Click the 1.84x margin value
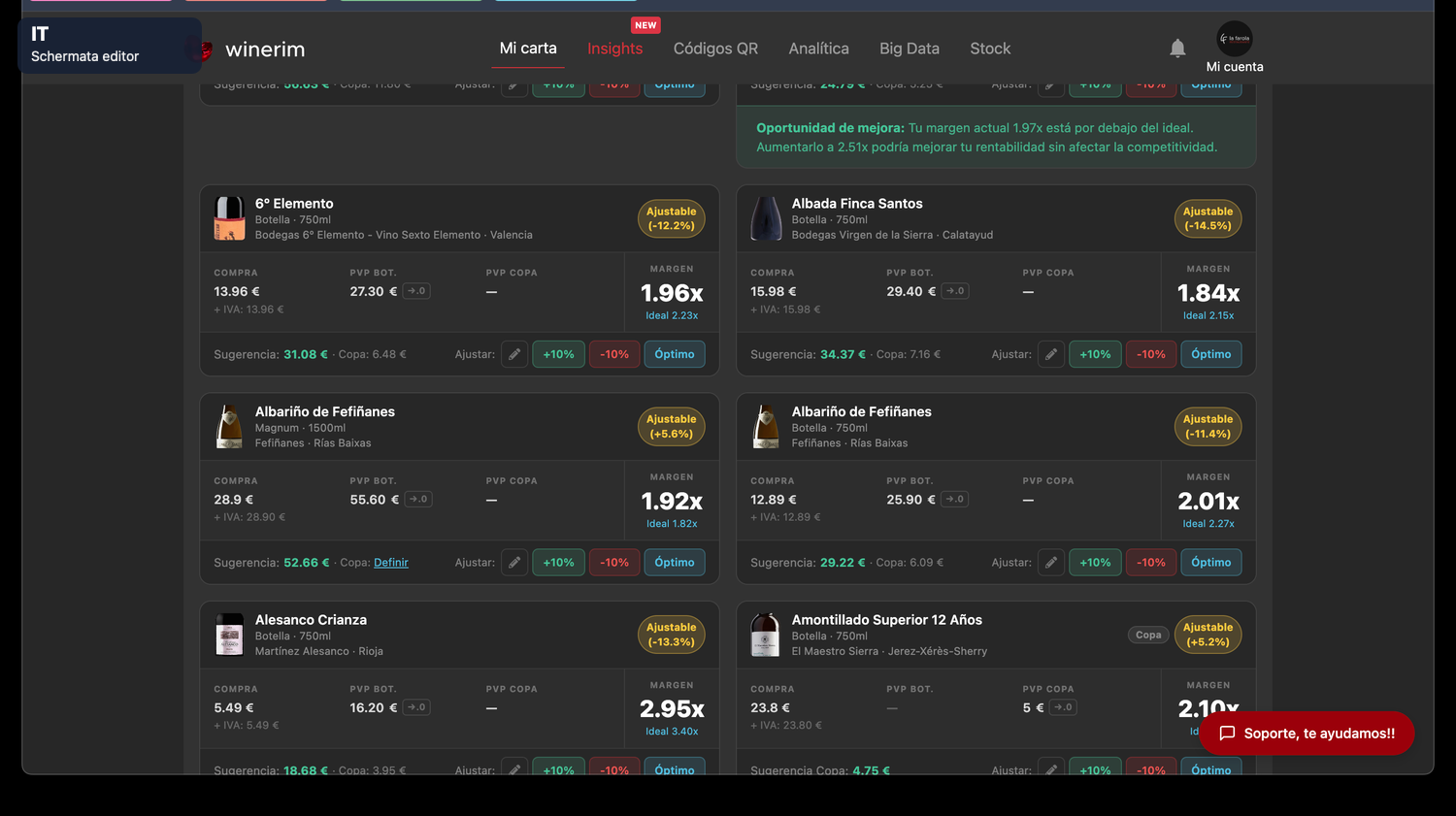 point(1208,293)
